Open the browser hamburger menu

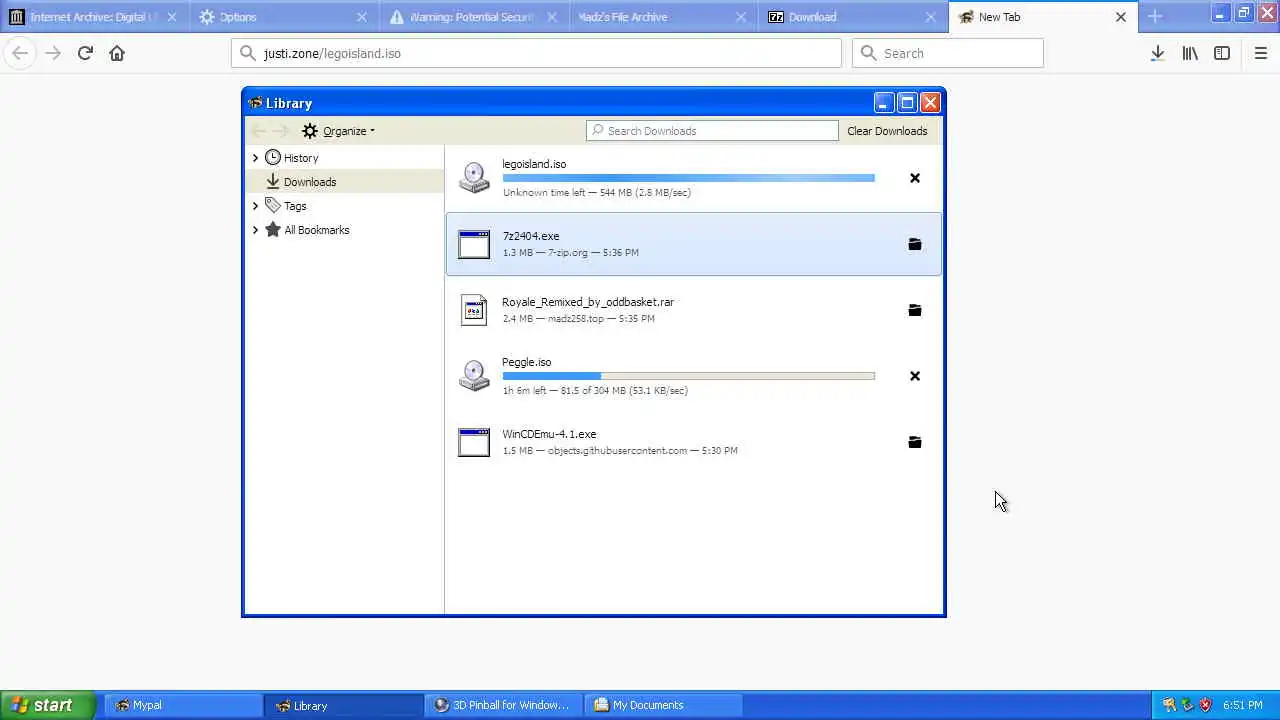(1261, 53)
